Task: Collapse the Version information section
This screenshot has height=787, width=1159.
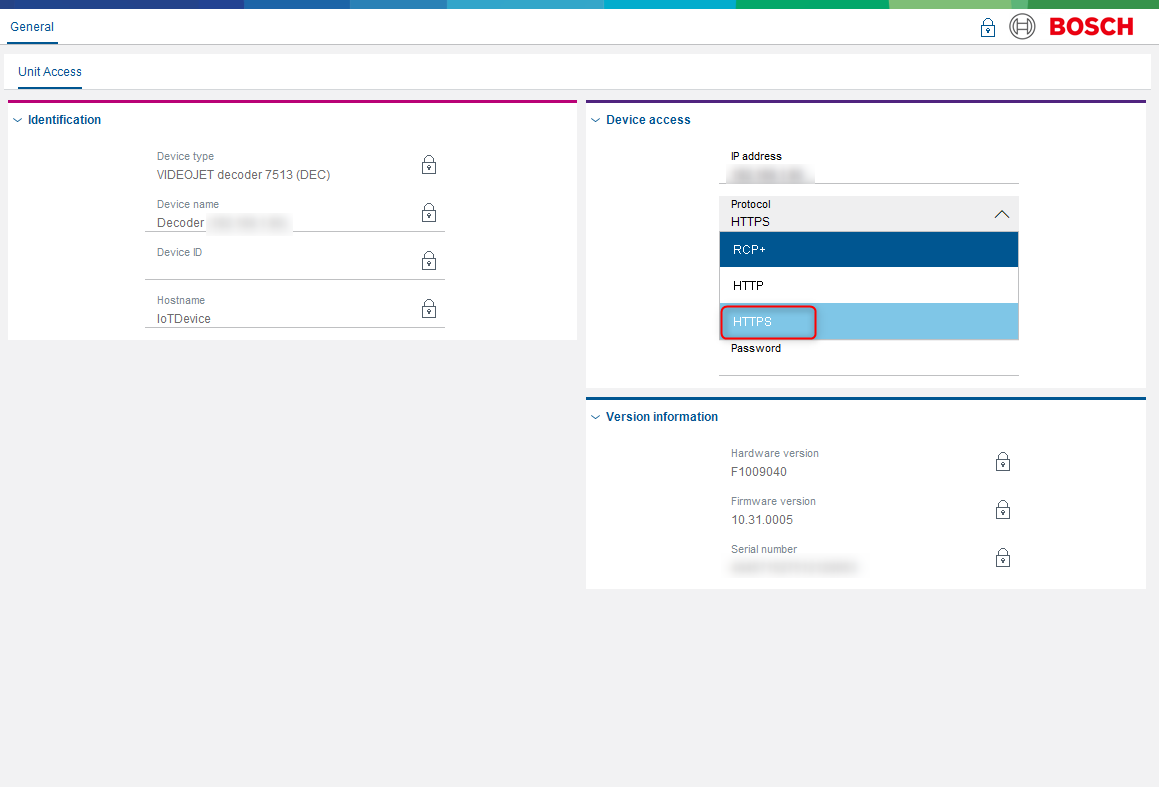Action: pos(596,417)
